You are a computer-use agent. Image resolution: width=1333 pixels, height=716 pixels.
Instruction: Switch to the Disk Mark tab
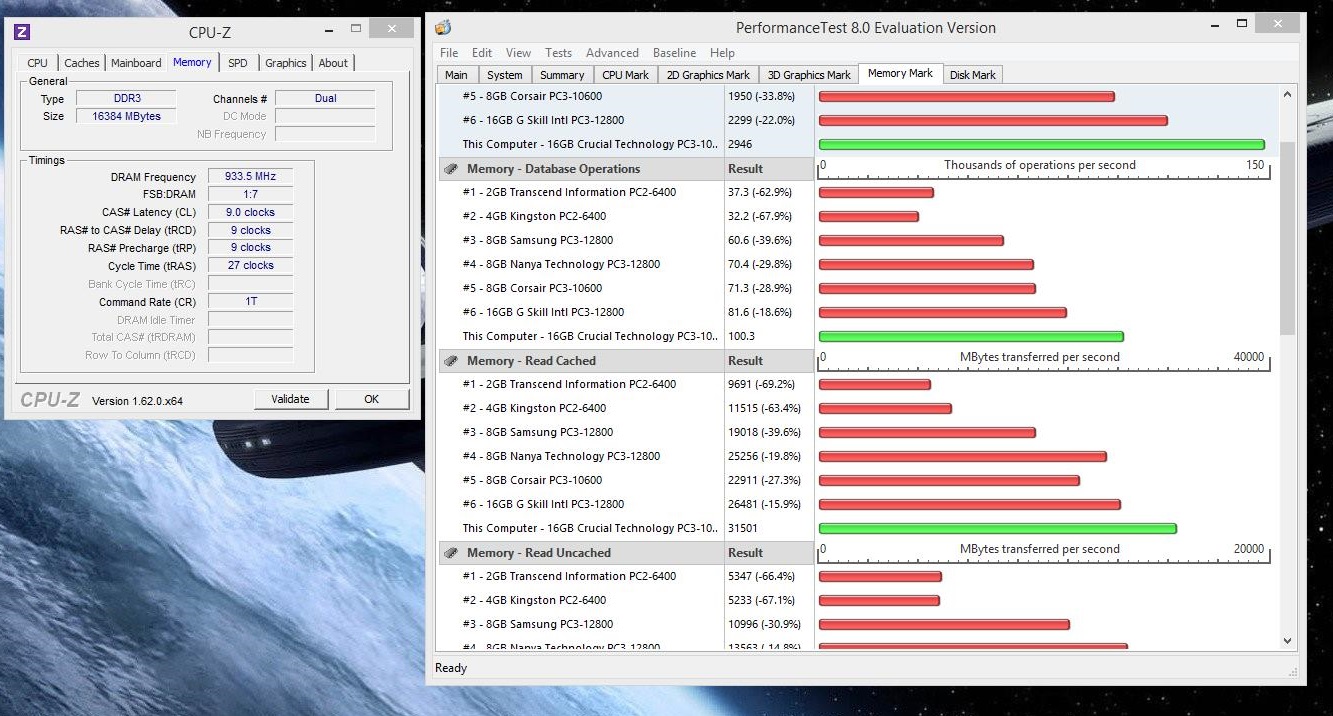(x=972, y=75)
